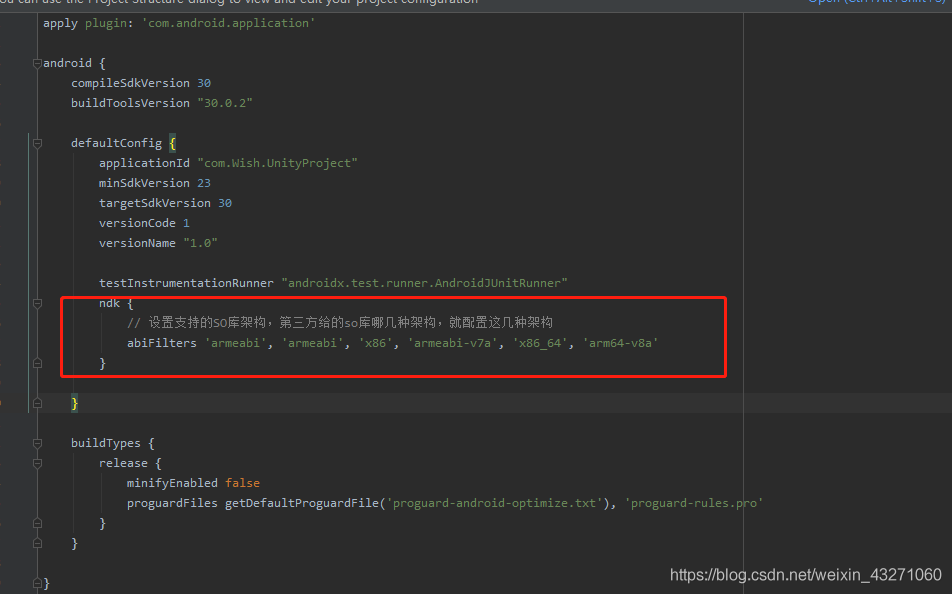Click the 'arm64-v8a' abiFilters value

click(x=620, y=343)
